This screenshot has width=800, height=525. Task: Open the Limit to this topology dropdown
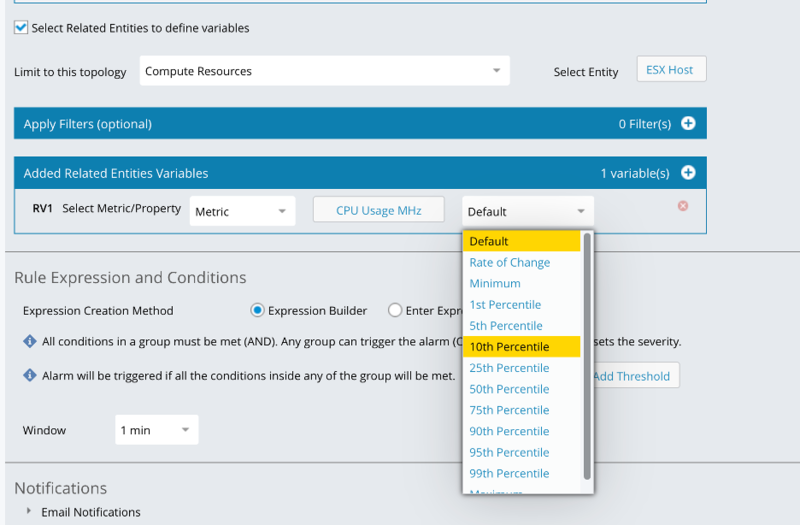tap(324, 71)
